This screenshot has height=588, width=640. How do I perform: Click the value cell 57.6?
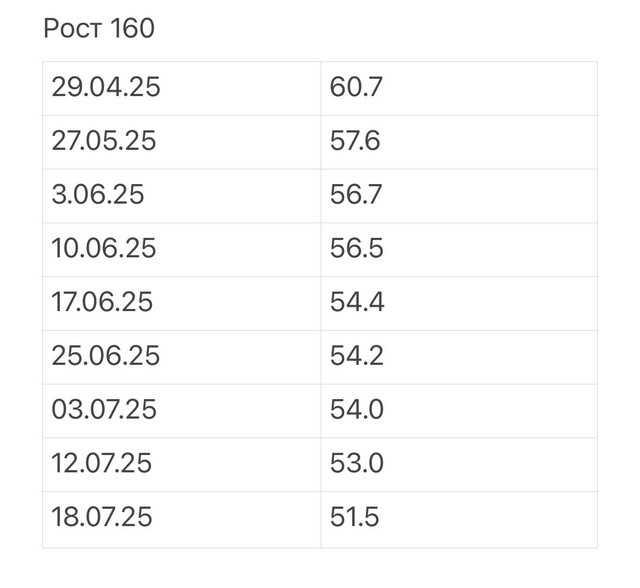tap(459, 142)
